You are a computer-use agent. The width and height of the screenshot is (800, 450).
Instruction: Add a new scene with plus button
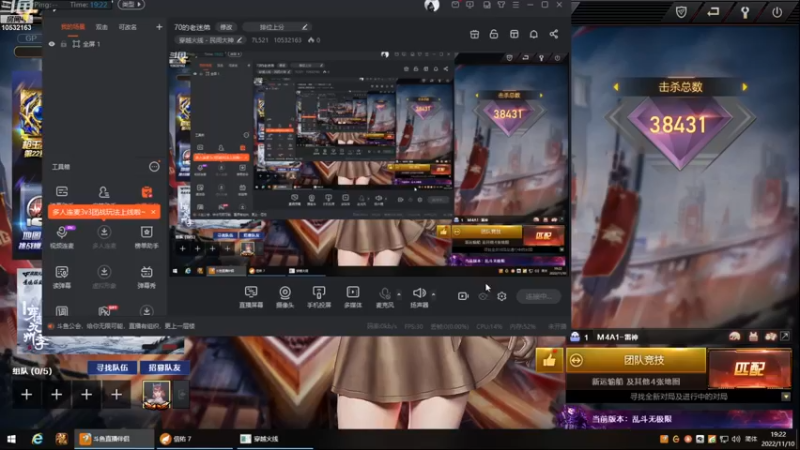click(x=159, y=27)
